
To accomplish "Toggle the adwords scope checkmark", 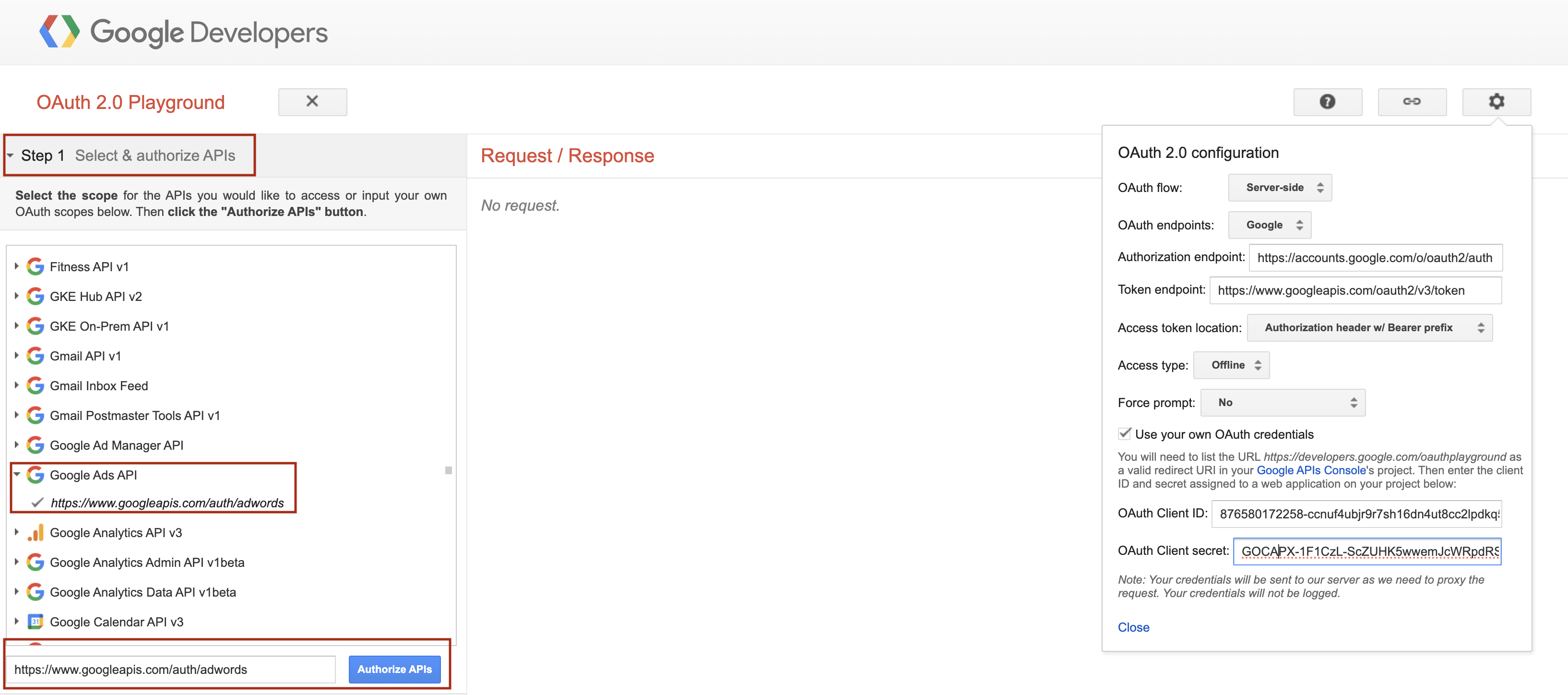I will click(x=38, y=503).
